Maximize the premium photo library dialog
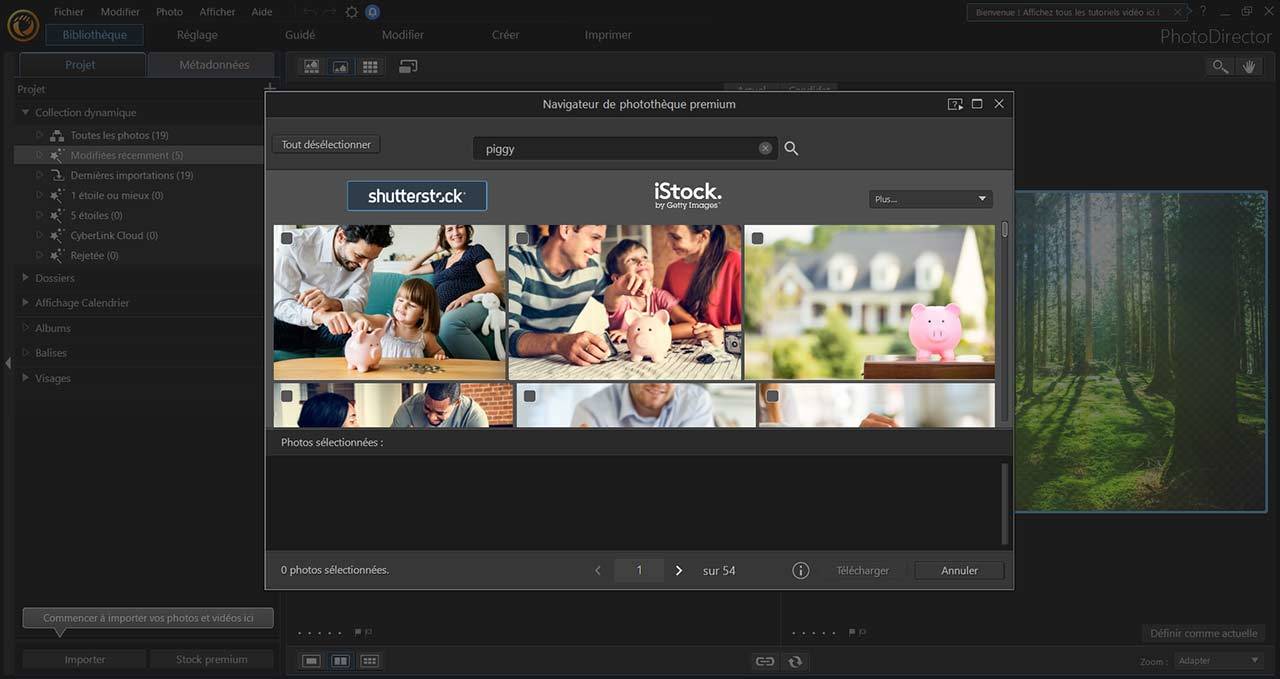Screen dimensions: 1280x679 pyautogui.click(x=977, y=104)
